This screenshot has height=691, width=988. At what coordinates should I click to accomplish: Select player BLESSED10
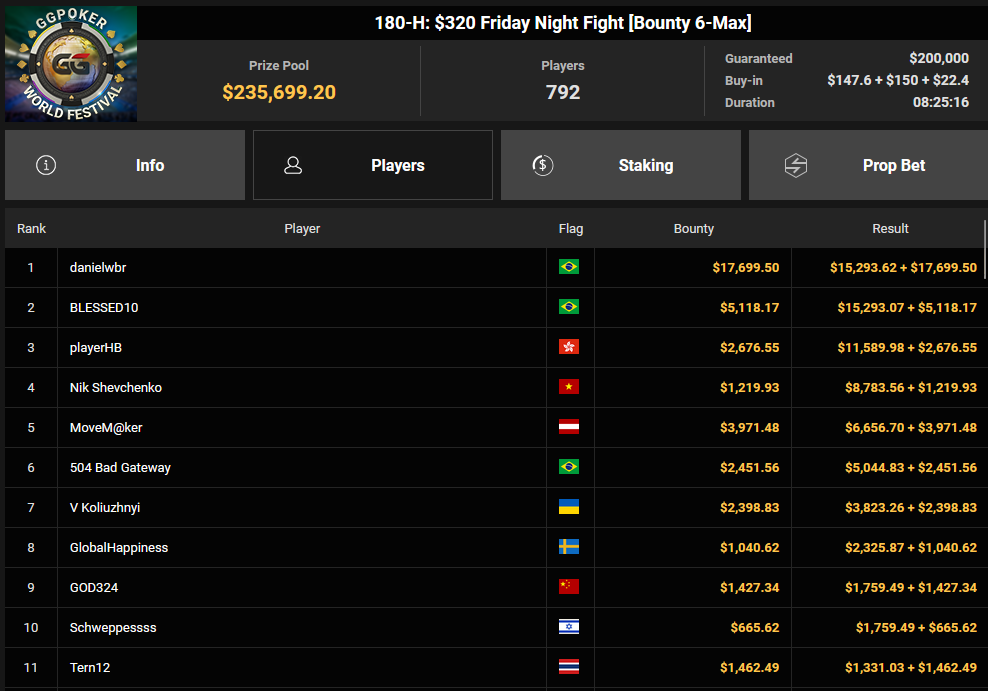tap(104, 307)
